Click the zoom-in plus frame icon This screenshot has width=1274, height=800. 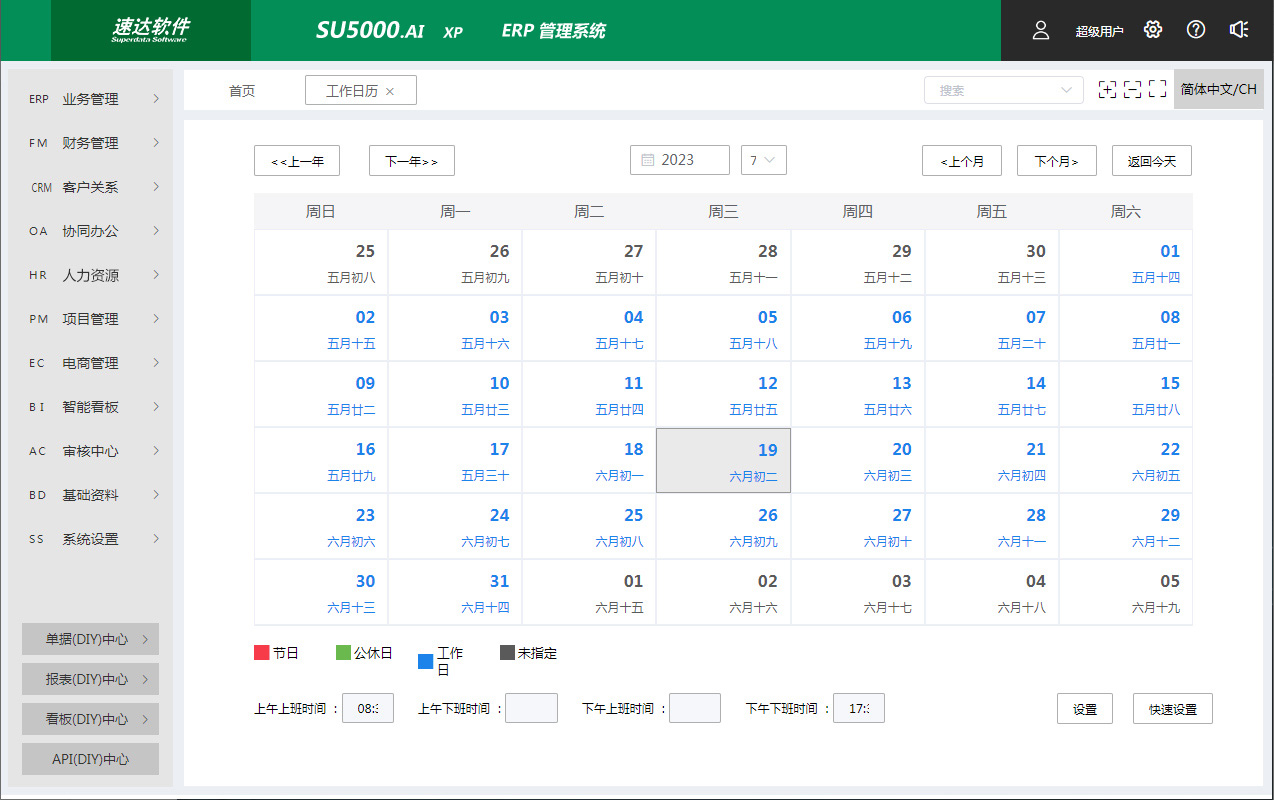(1107, 90)
